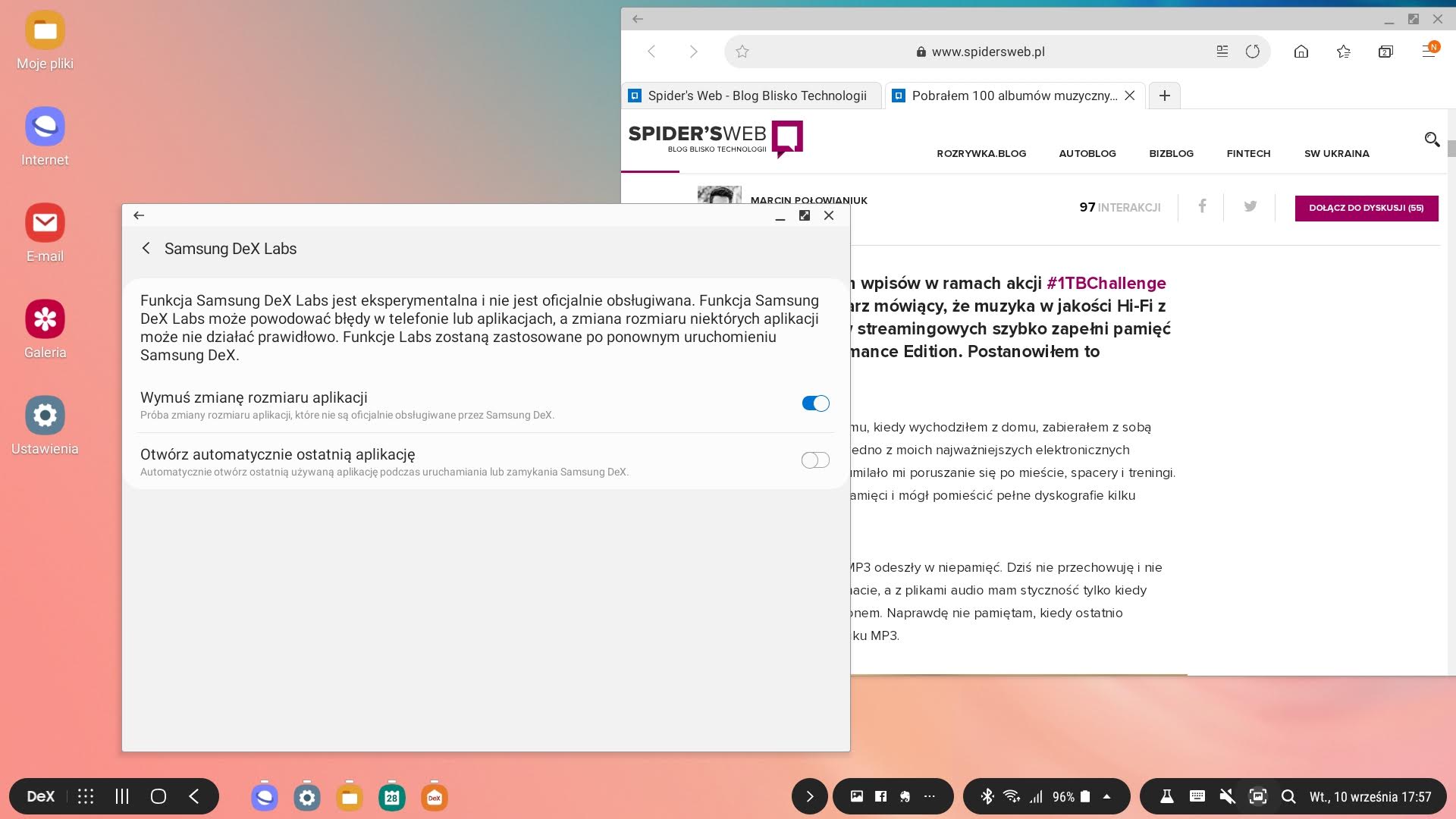Open Ustawienia desktop shortcut

coord(45,427)
